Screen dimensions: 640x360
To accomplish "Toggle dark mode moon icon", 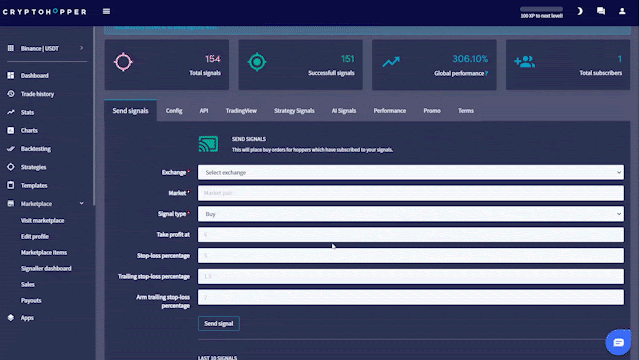I will 580,11.
